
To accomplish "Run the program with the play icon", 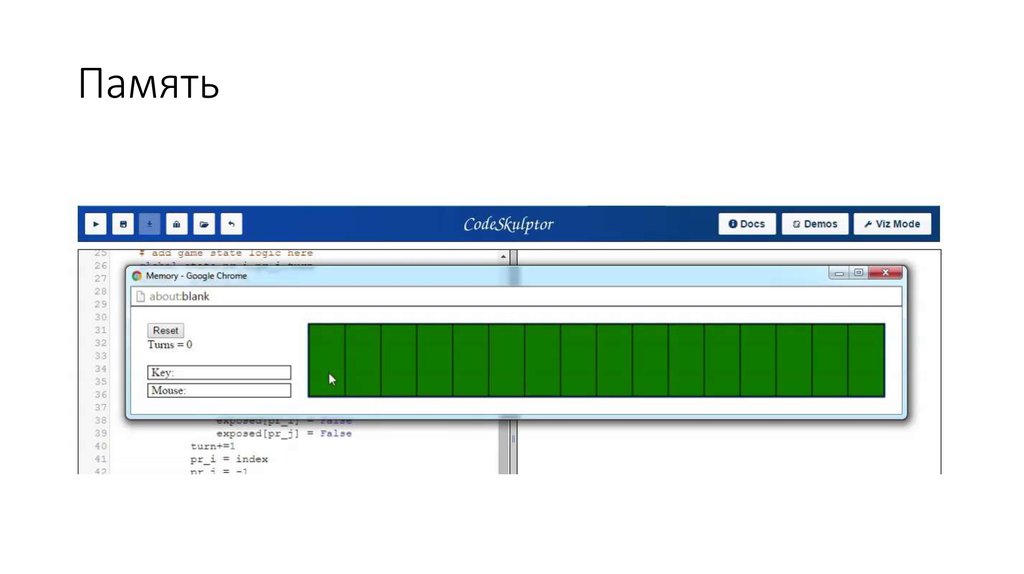I will pyautogui.click(x=96, y=224).
